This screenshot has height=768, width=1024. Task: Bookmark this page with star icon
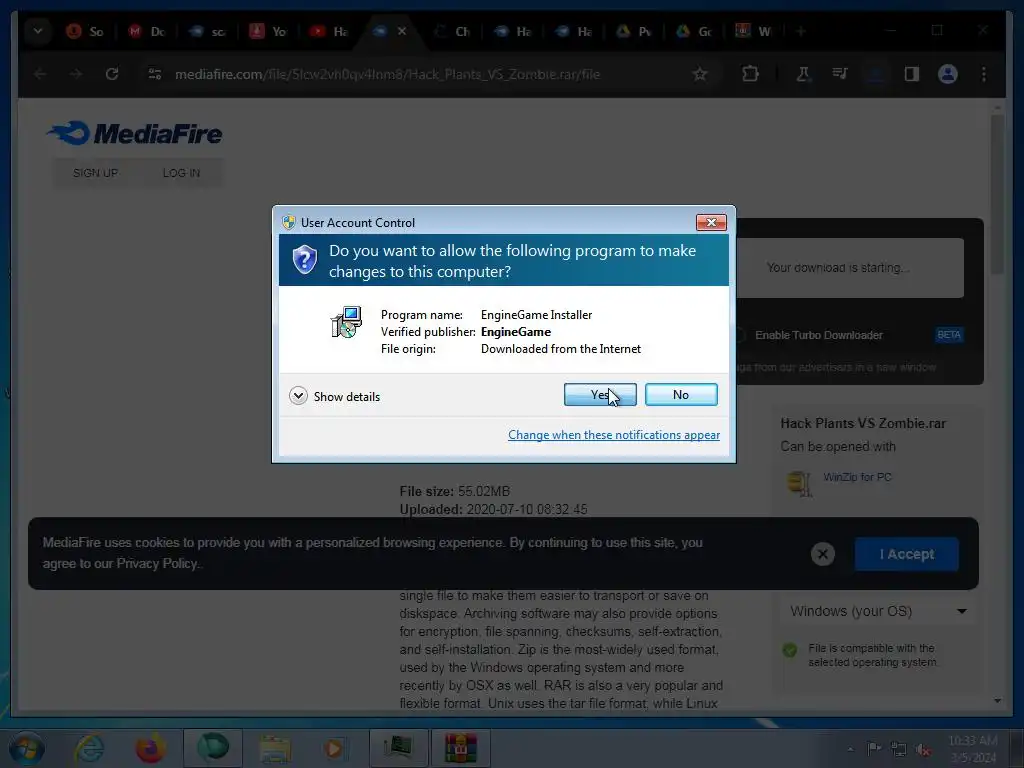pos(700,74)
